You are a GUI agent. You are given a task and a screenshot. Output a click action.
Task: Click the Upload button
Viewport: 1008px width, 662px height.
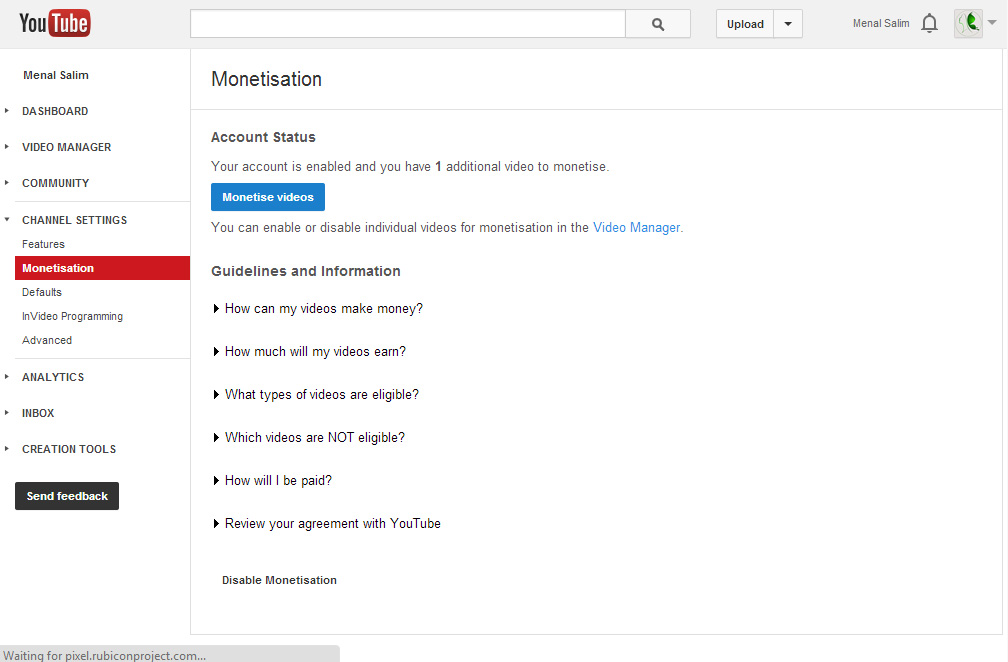[745, 24]
